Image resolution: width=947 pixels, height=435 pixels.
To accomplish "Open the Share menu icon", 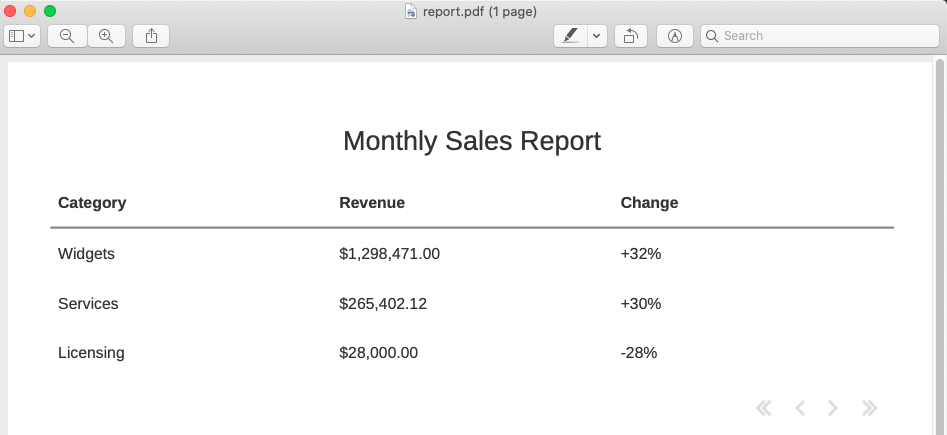I will click(151, 36).
